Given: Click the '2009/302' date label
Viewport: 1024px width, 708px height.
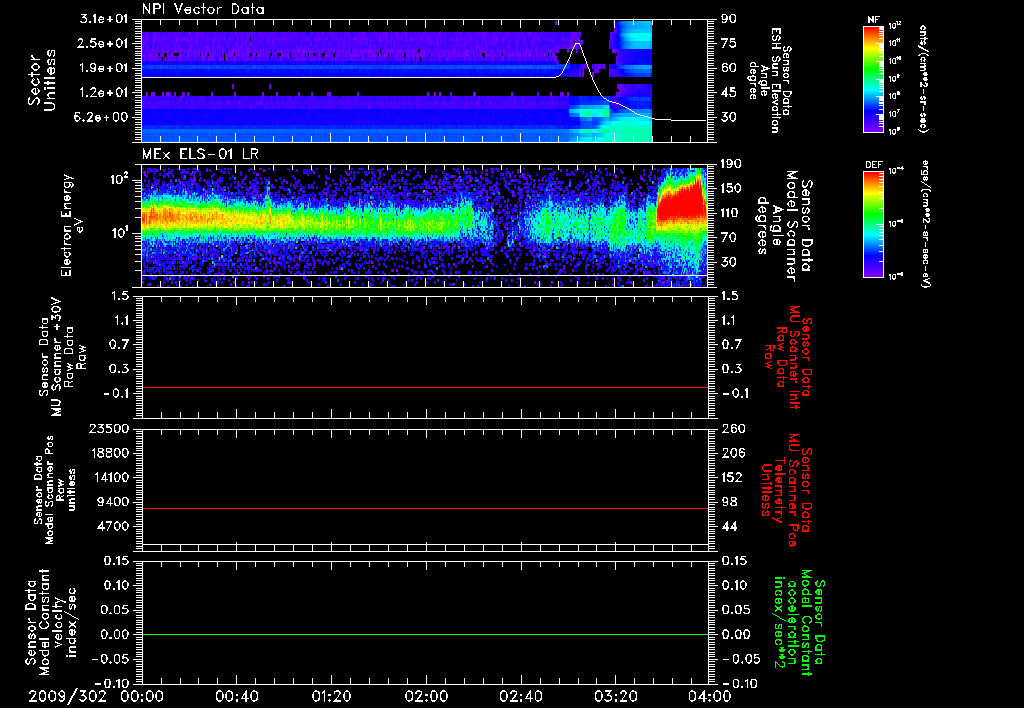Looking at the screenshot, I should click(67, 696).
